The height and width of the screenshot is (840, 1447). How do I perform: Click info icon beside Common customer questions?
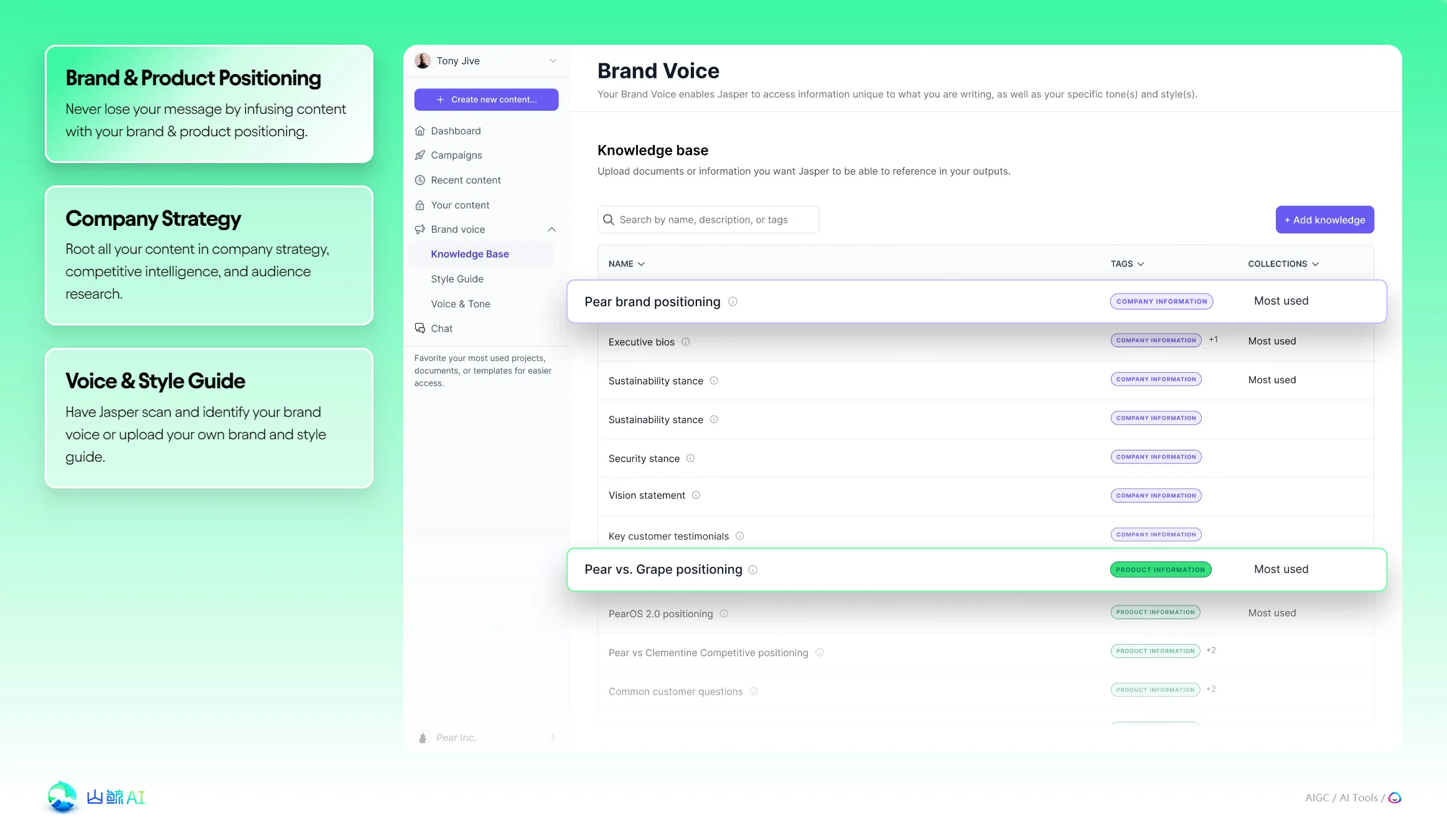point(754,691)
